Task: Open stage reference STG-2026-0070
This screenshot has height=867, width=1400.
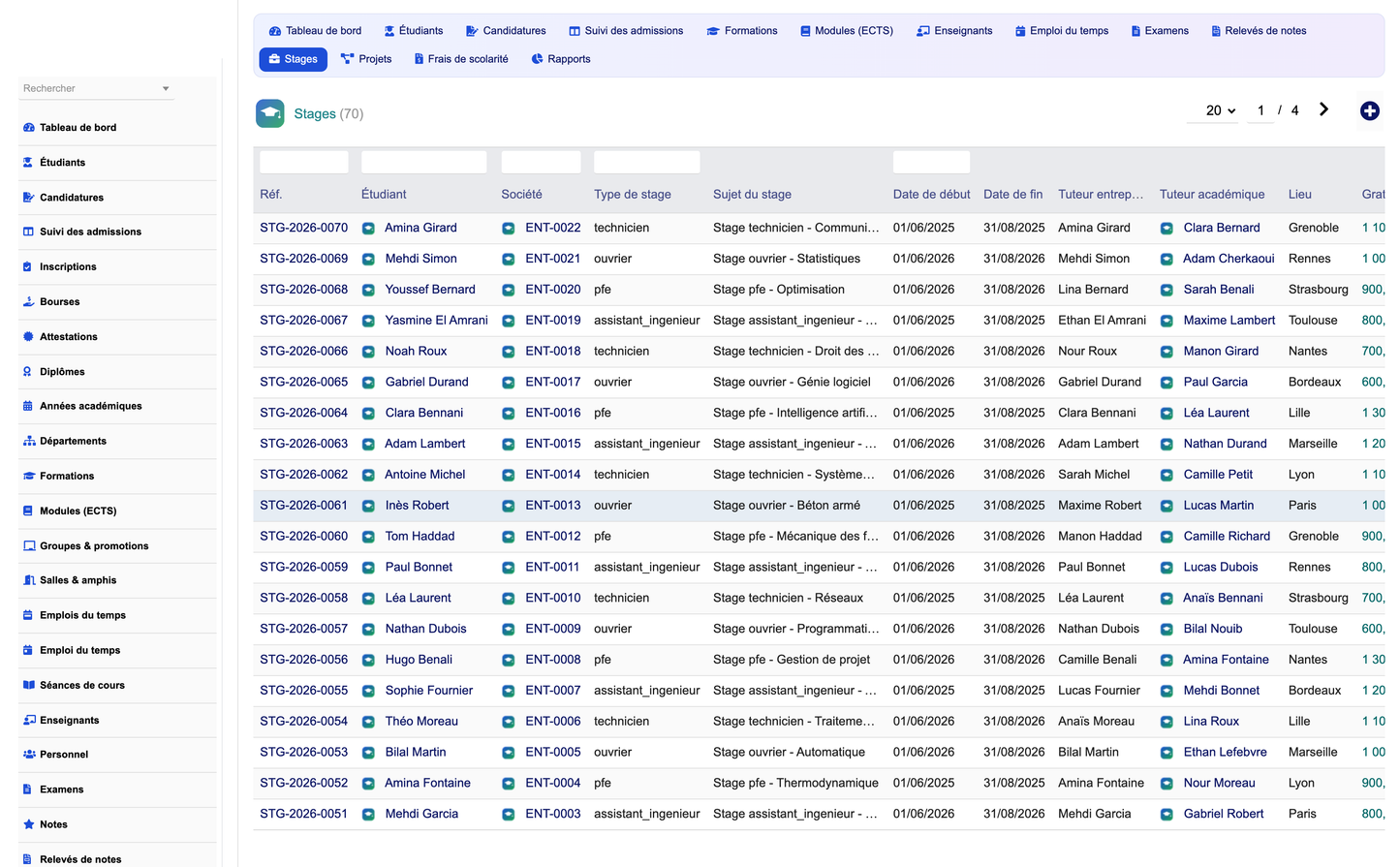Action: click(x=303, y=228)
